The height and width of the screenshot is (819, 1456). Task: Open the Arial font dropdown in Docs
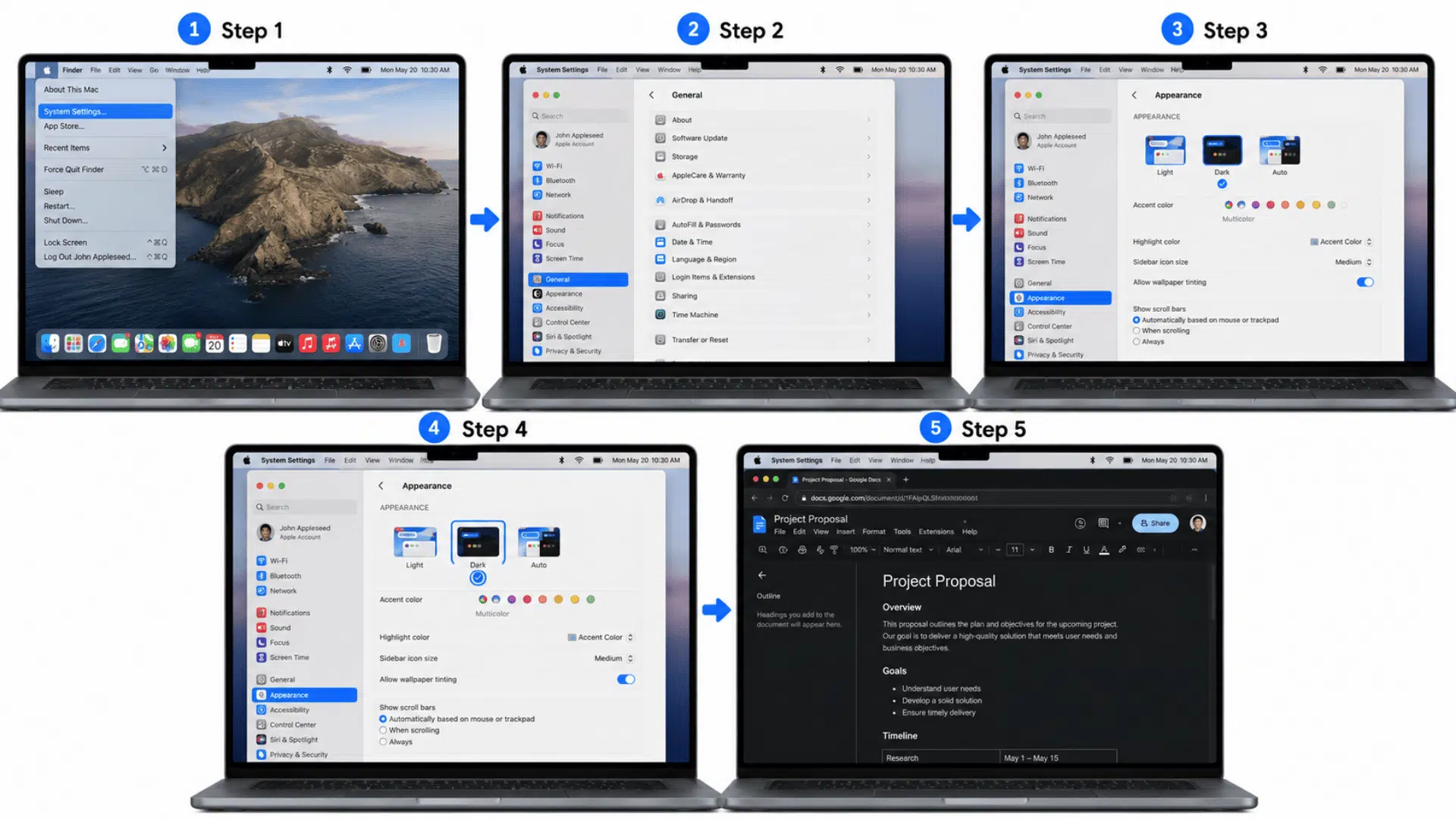pyautogui.click(x=965, y=550)
